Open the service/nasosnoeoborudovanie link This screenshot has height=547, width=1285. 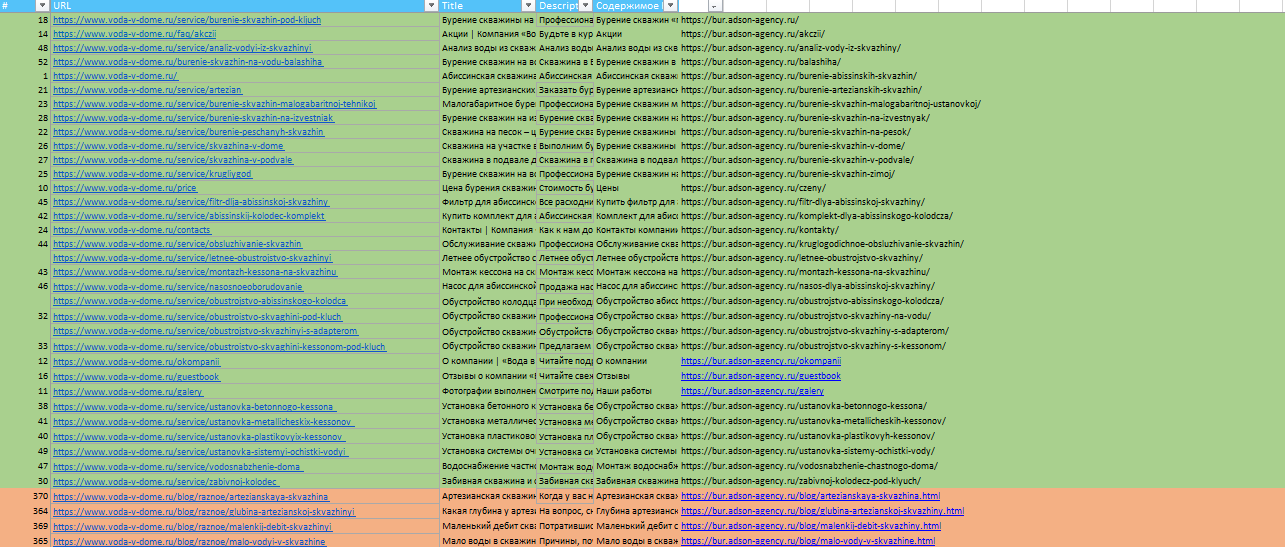178,286
